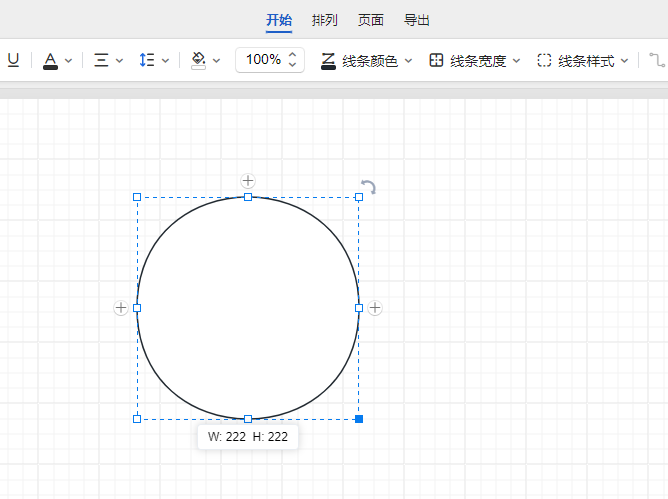Increase the 100% value with up arrow

point(292,55)
